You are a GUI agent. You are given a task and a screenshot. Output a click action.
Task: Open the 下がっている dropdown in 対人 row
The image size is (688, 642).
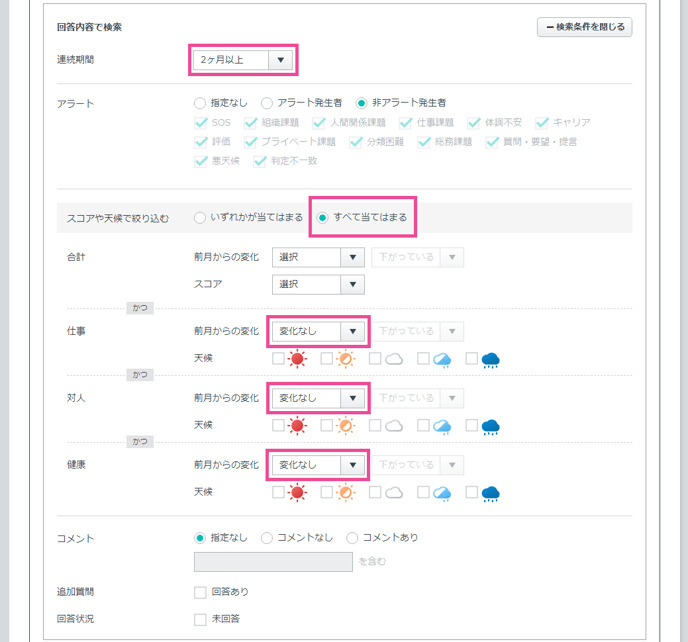pos(417,398)
